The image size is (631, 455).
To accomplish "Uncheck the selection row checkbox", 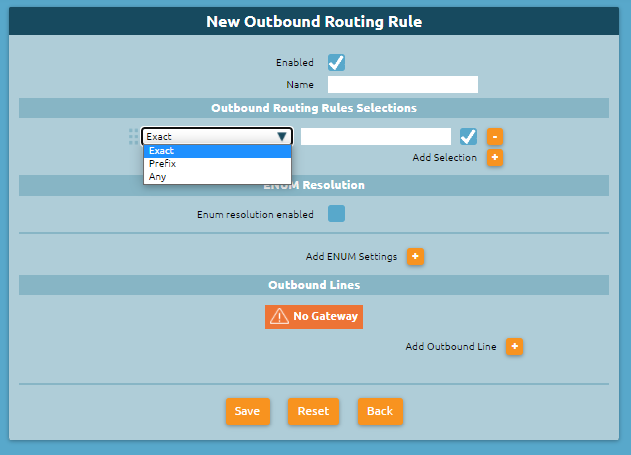I will coord(468,137).
